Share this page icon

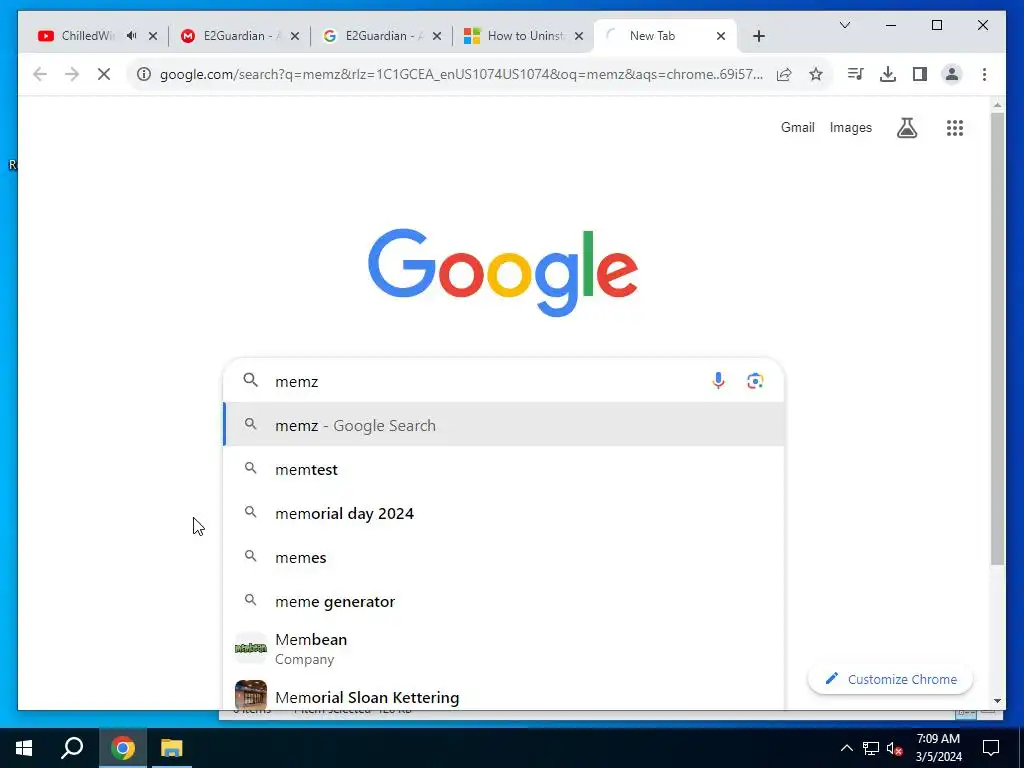coord(784,74)
